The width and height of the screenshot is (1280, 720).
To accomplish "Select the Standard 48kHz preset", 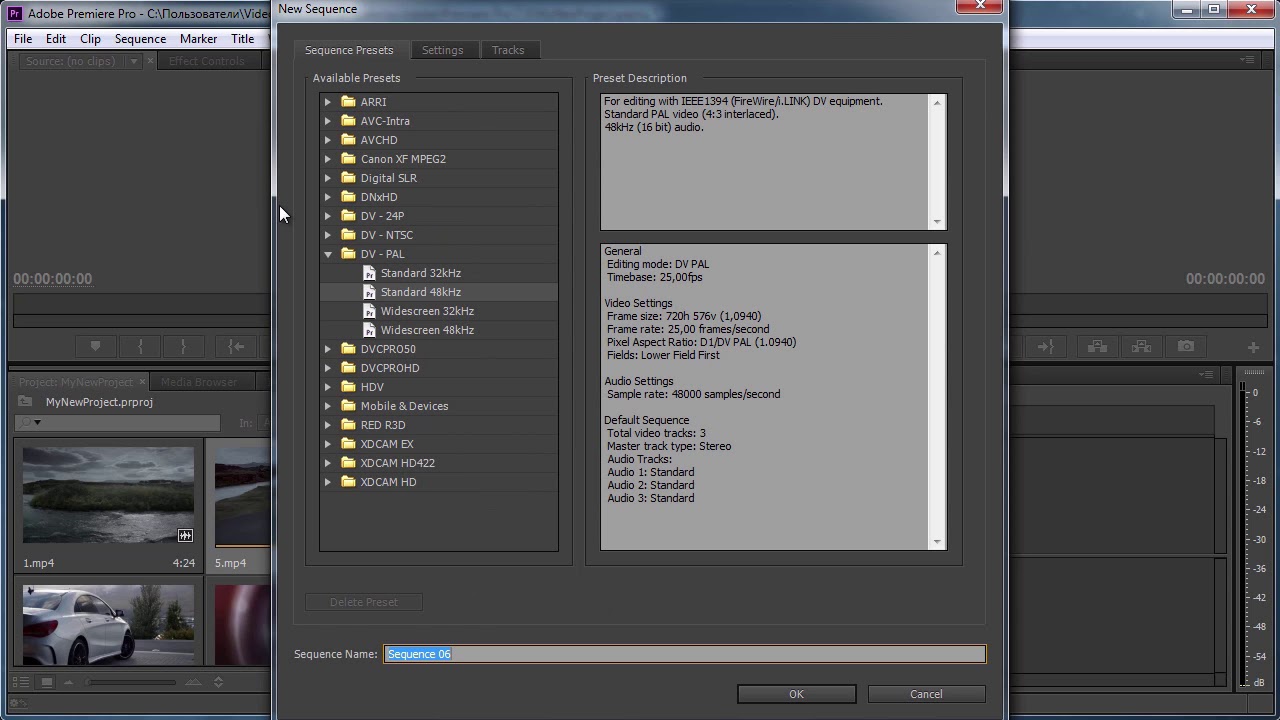I will [420, 292].
